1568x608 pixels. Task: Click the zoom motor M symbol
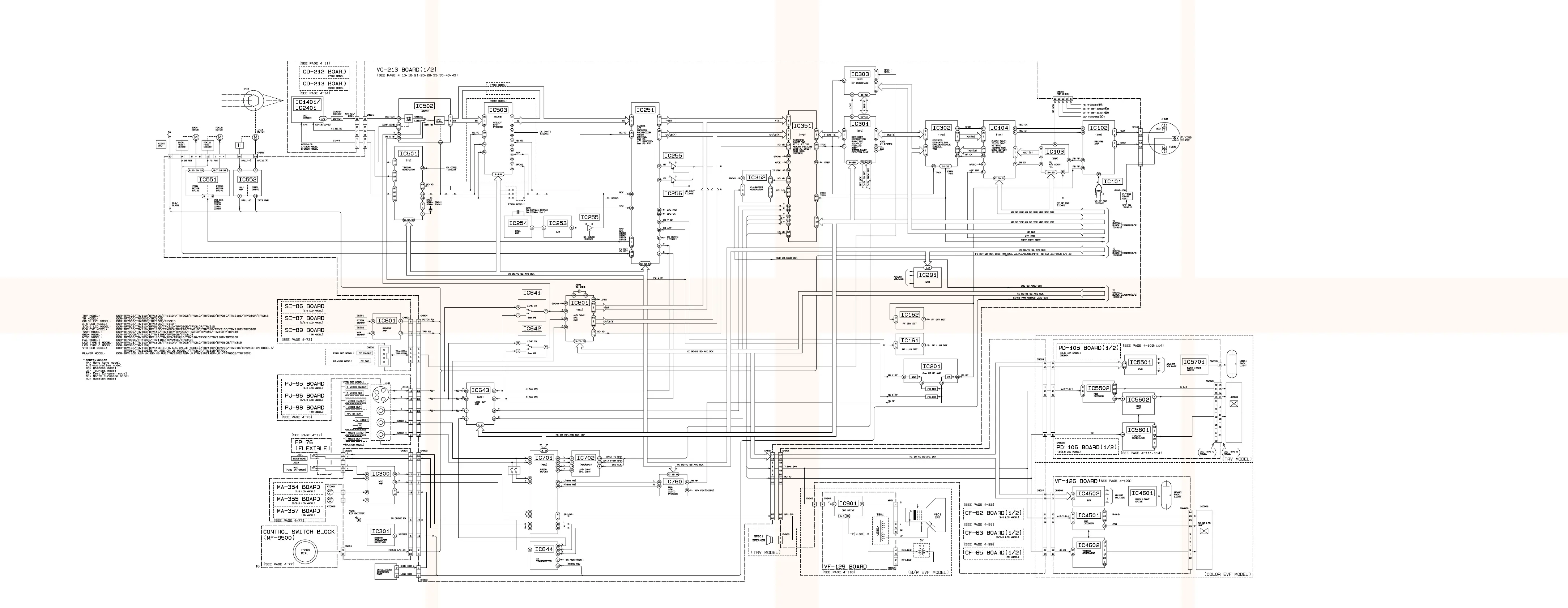(x=196, y=138)
